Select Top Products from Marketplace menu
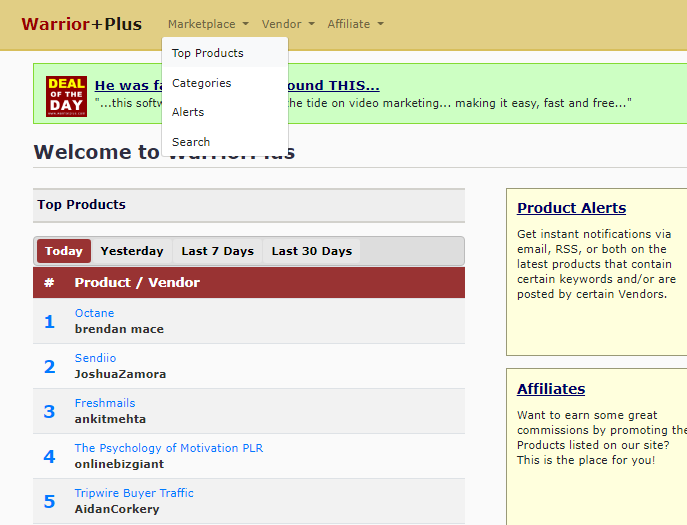687x525 pixels. coord(225,53)
